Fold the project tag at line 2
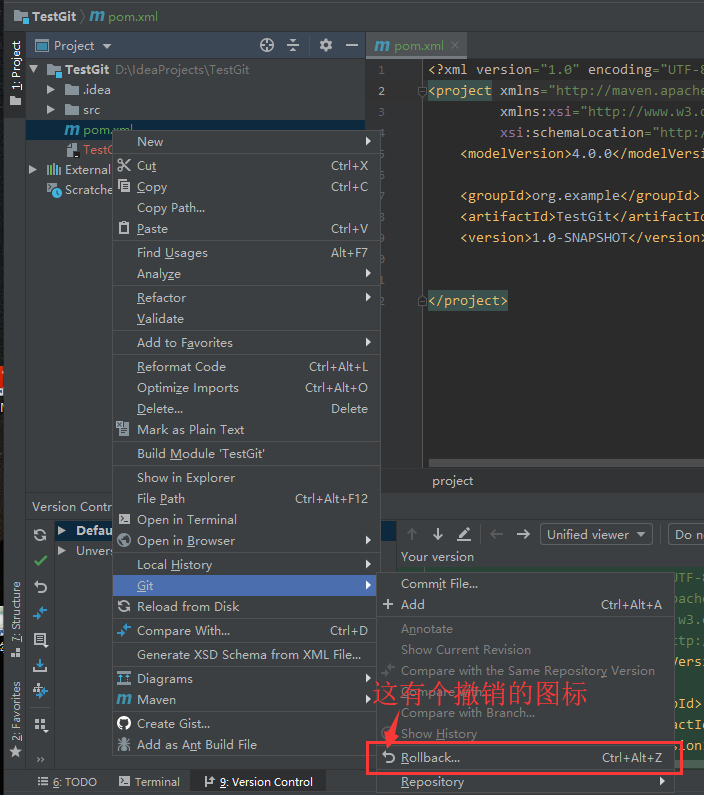Screen dimensions: 704x795 point(422,91)
